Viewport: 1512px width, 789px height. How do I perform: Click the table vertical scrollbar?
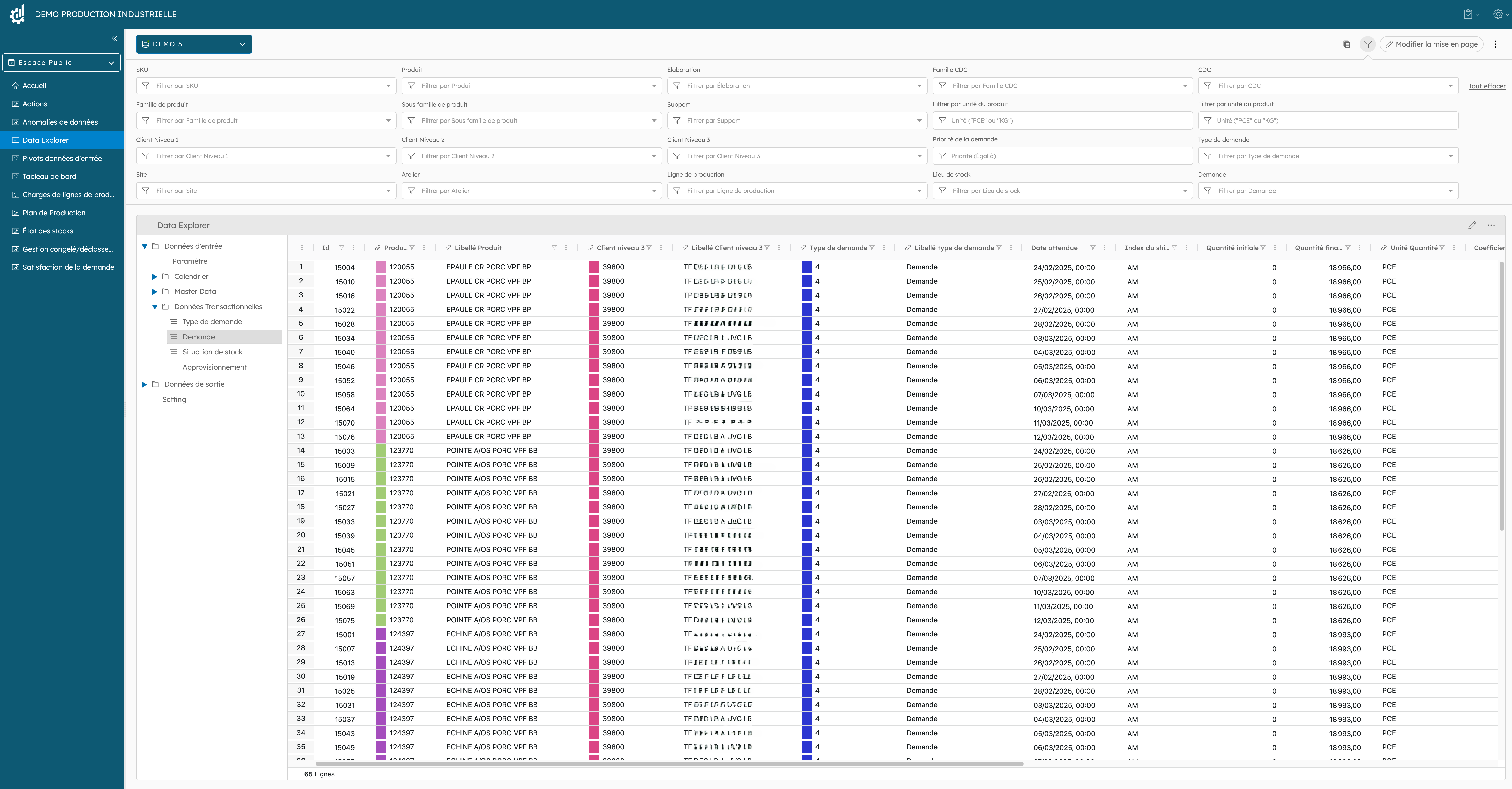1501,396
